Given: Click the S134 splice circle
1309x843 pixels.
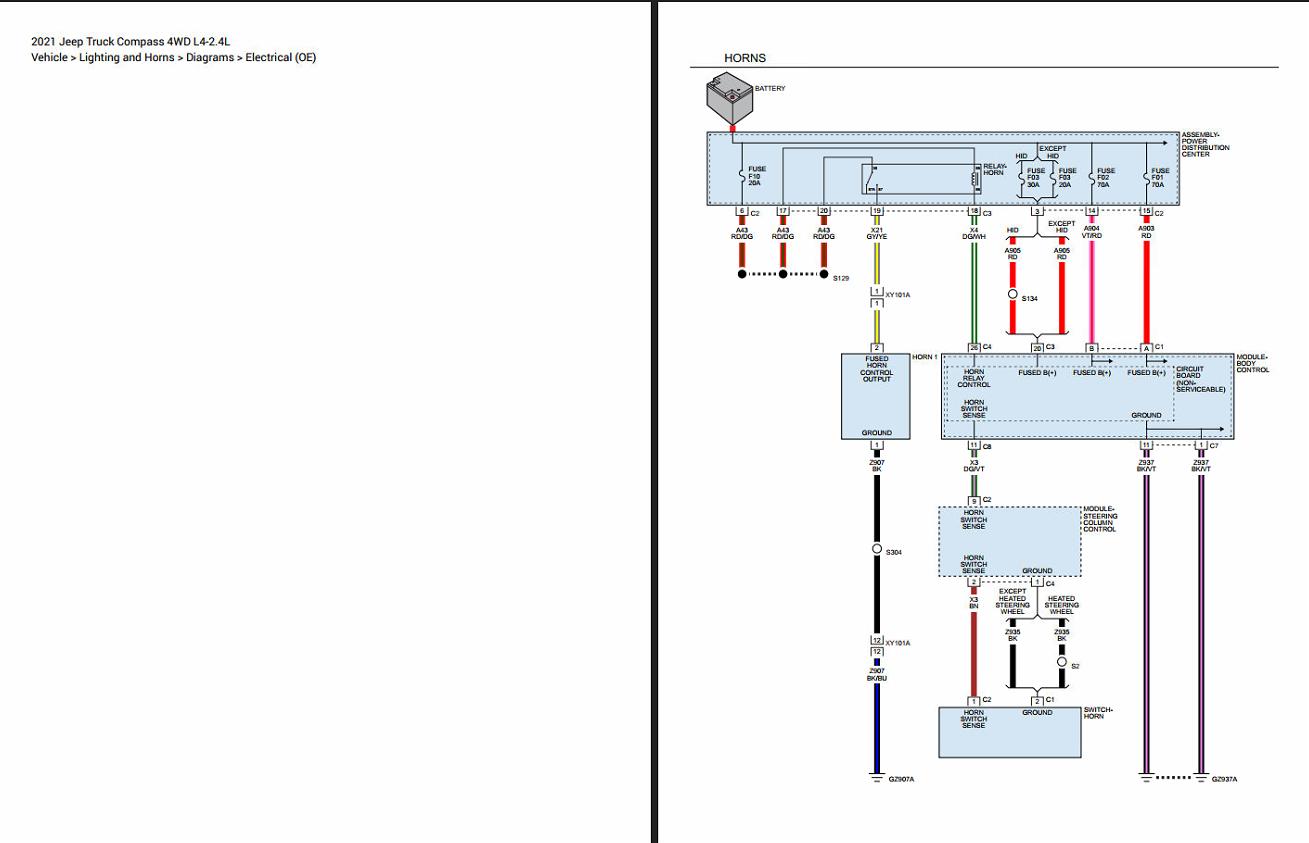Looking at the screenshot, I should (x=1012, y=295).
